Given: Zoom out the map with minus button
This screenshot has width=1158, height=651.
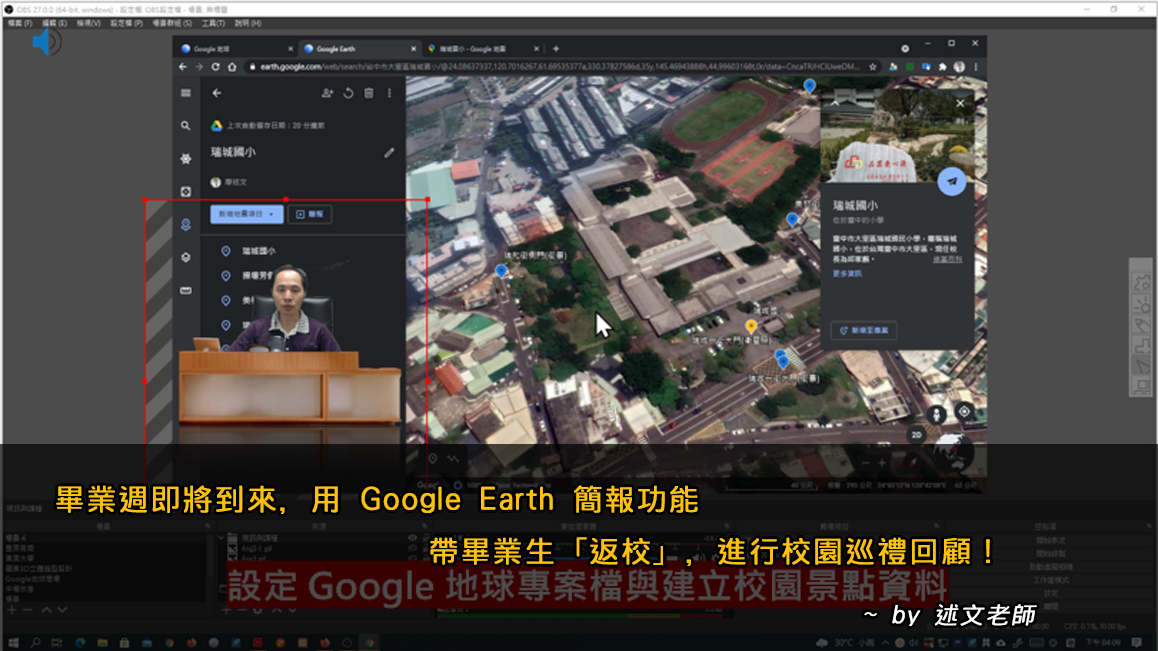Looking at the screenshot, I should pos(865,463).
